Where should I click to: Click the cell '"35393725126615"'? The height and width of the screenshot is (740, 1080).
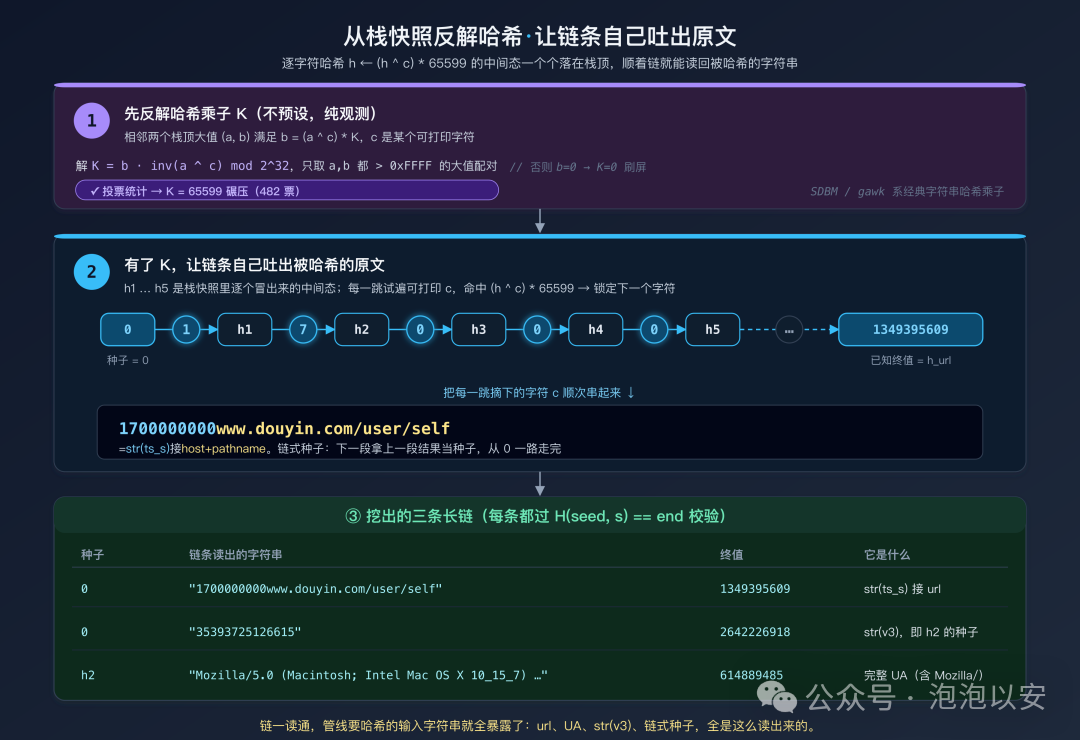tap(245, 632)
